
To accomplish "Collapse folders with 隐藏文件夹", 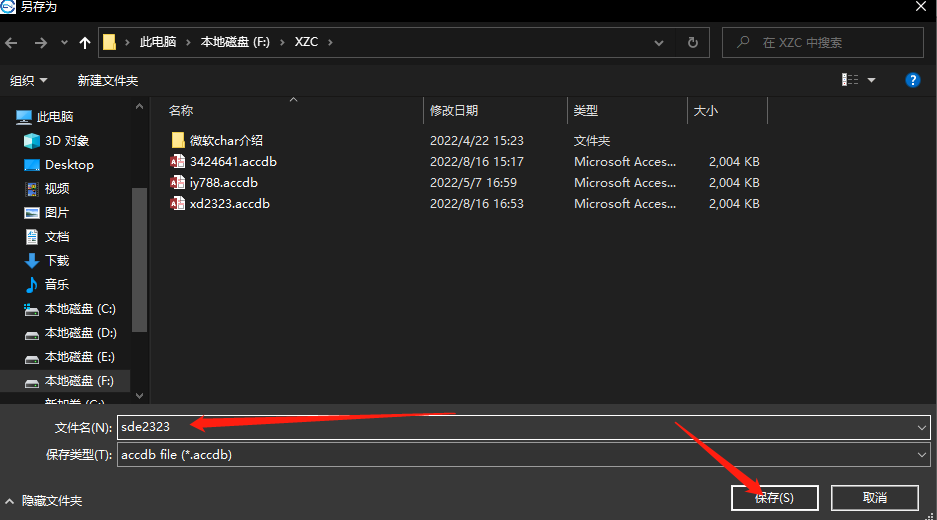I will tap(44, 500).
